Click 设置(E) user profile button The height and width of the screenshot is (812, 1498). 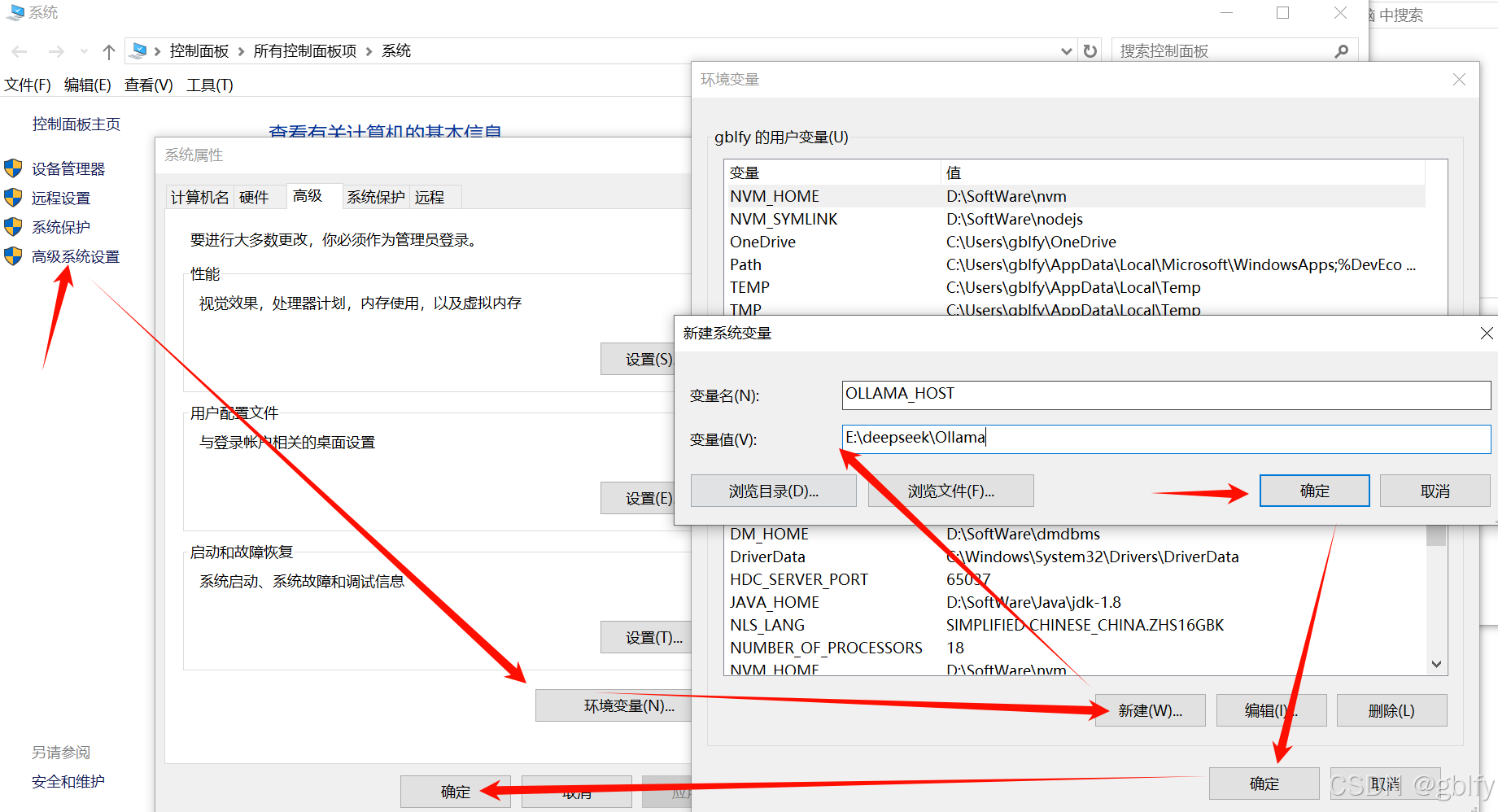(x=647, y=498)
